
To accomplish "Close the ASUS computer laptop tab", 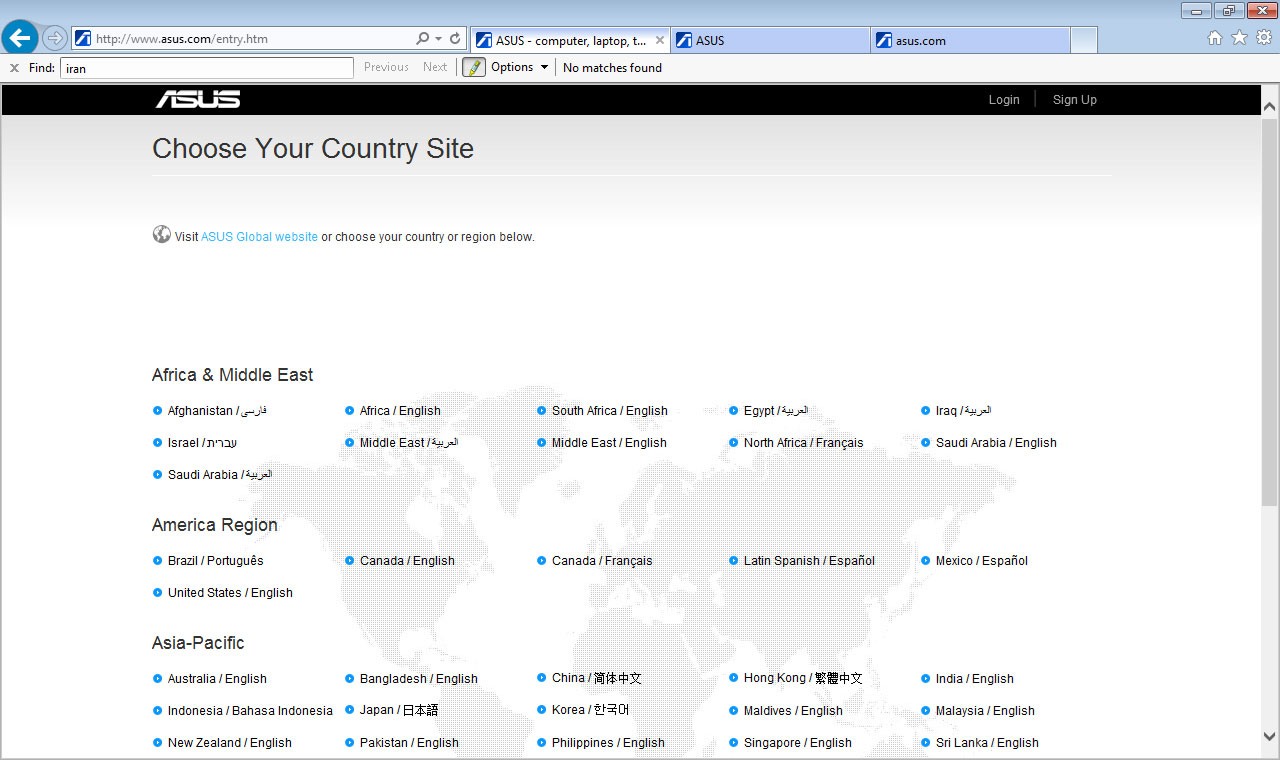I will (660, 40).
